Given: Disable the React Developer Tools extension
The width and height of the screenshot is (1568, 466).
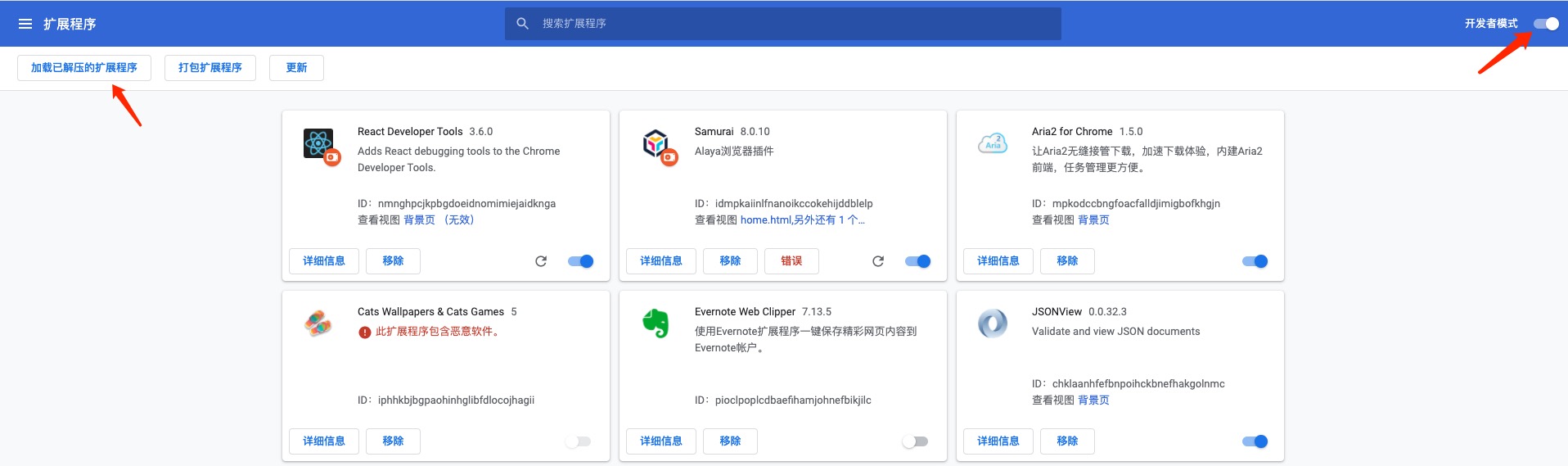Looking at the screenshot, I should [581, 261].
